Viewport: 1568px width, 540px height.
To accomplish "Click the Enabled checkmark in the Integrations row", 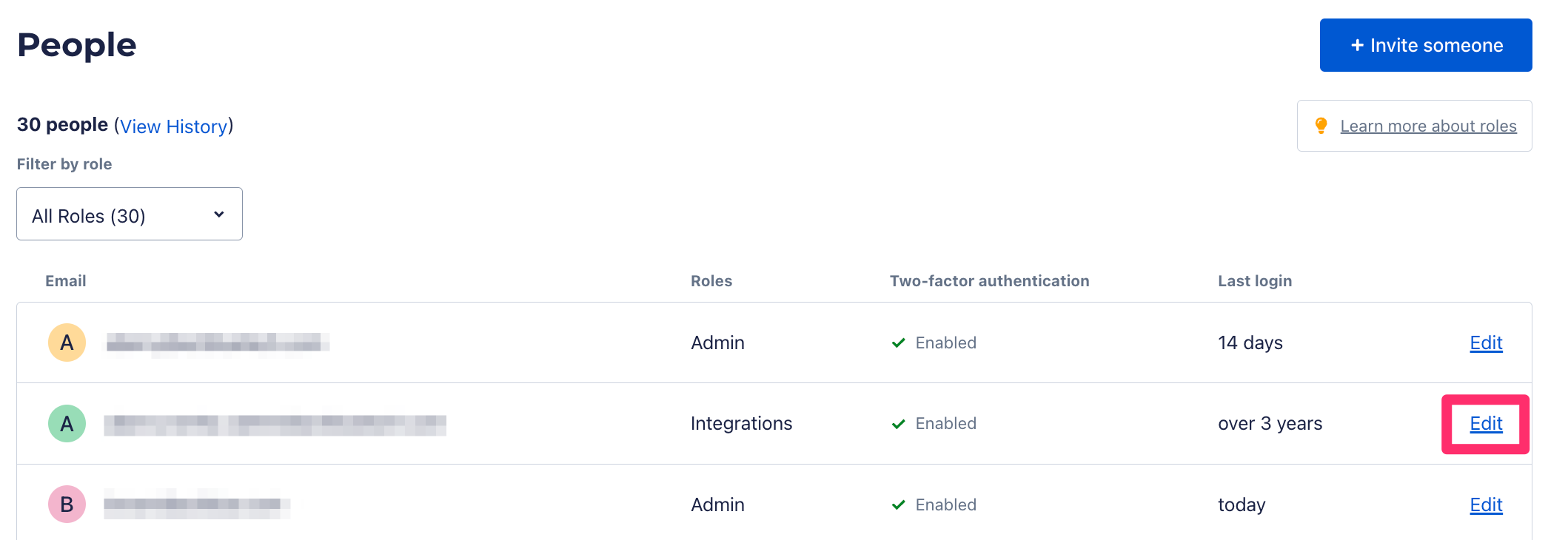I will coord(899,424).
